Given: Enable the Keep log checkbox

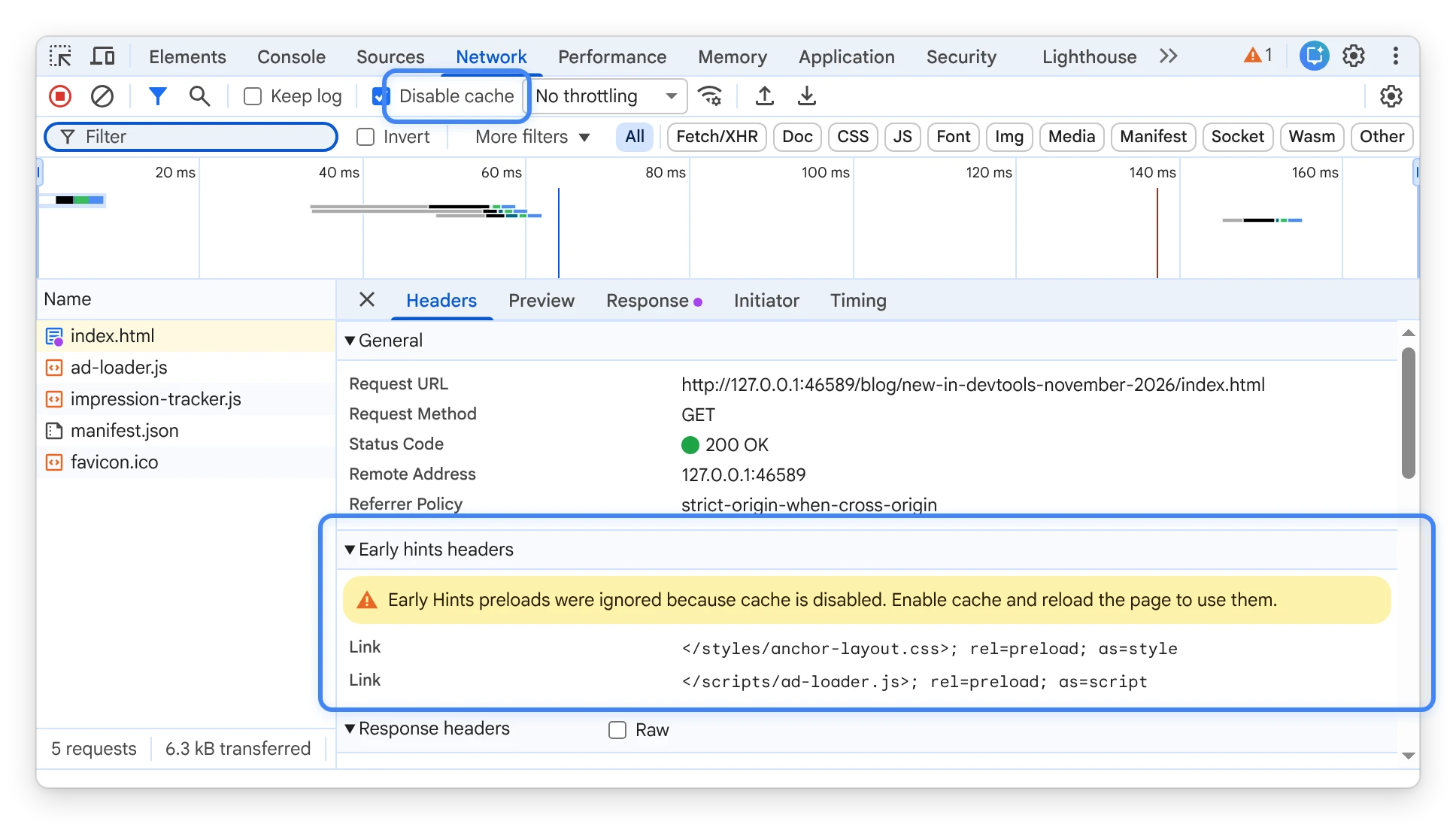Looking at the screenshot, I should point(253,96).
